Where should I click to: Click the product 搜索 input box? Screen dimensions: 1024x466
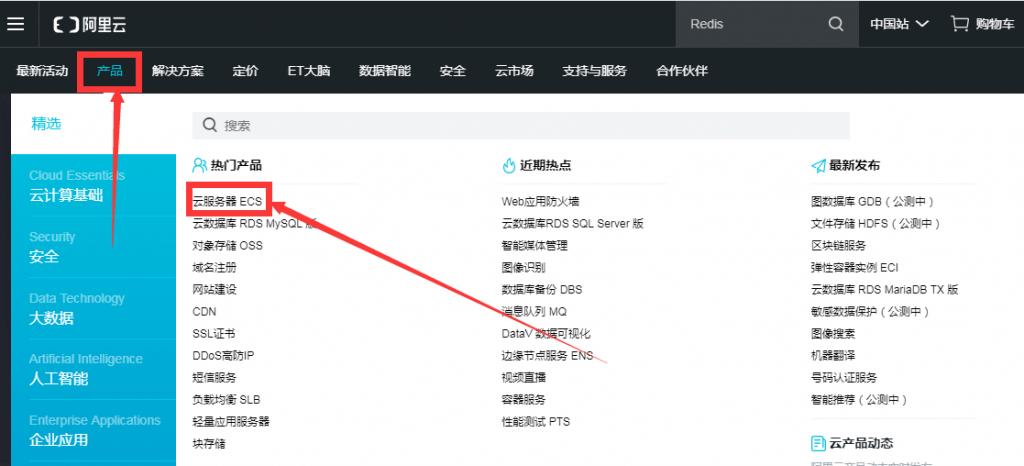click(520, 125)
